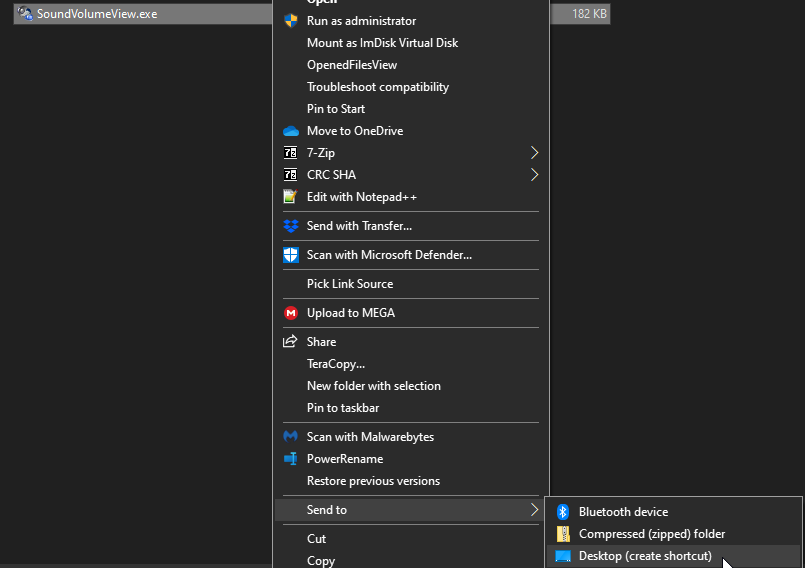Click the Microsoft Defender shield icon

pos(291,255)
